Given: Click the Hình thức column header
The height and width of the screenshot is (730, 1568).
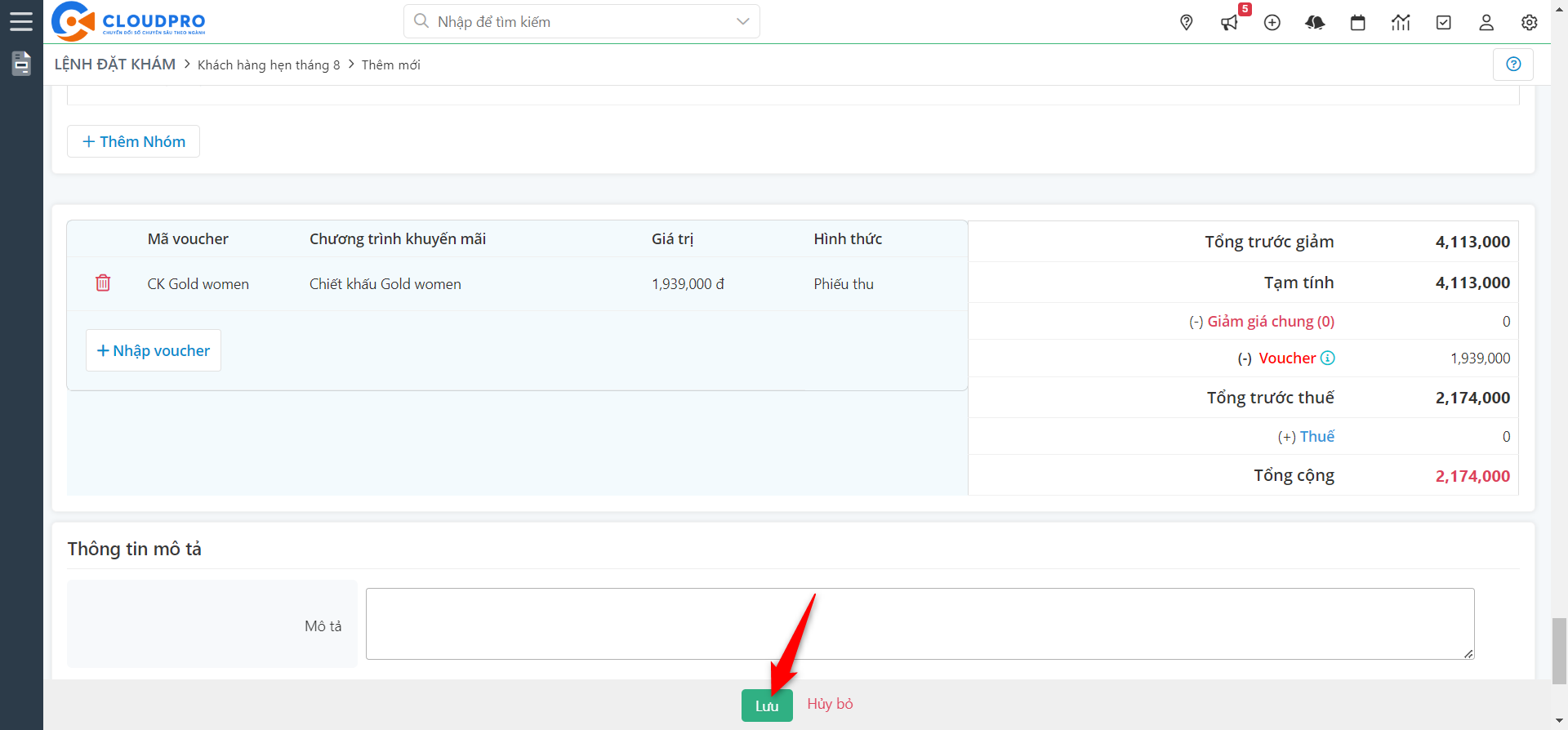Looking at the screenshot, I should [x=848, y=238].
